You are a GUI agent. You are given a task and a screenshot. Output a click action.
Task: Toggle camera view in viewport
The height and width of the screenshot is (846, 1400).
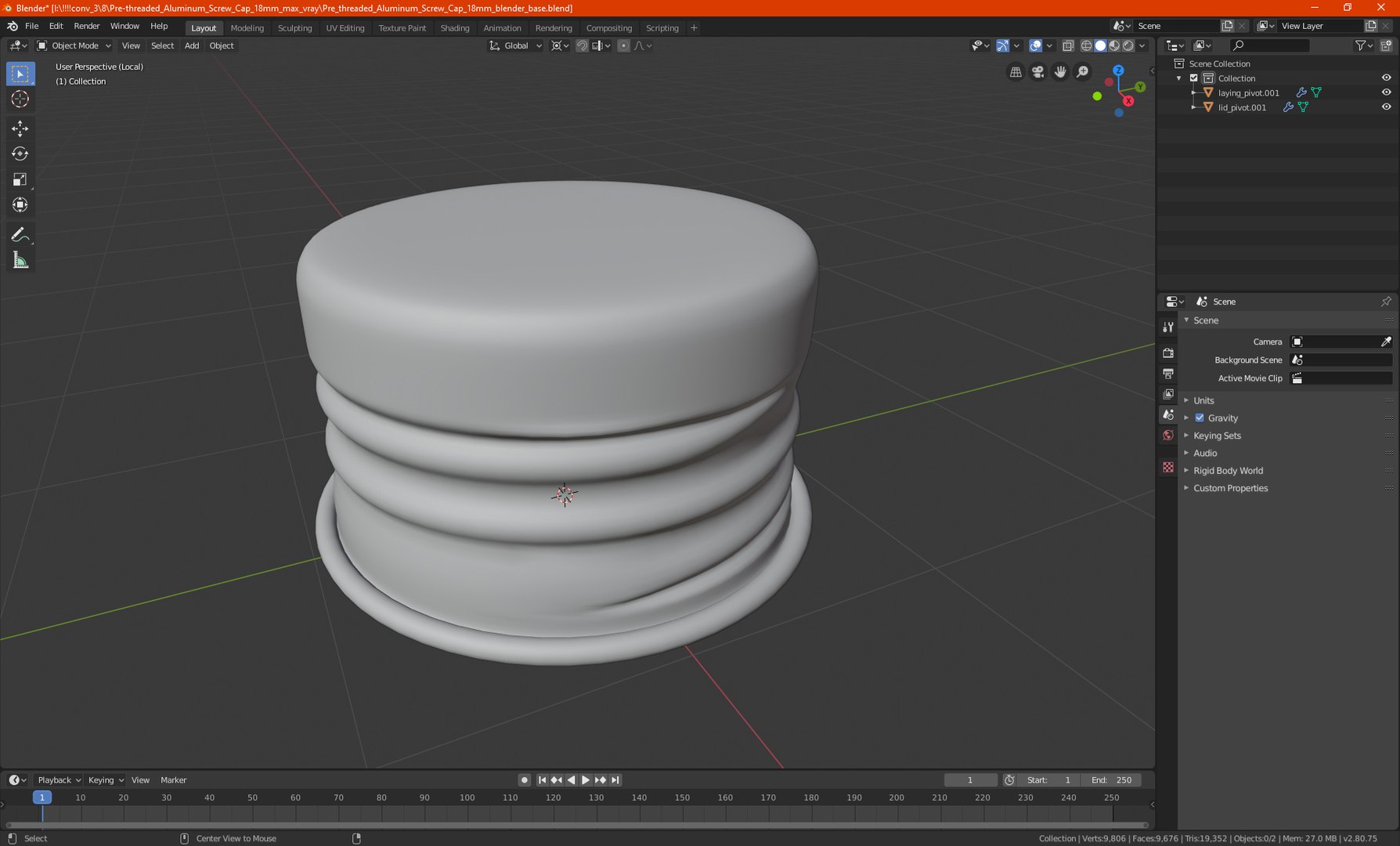click(x=1037, y=72)
